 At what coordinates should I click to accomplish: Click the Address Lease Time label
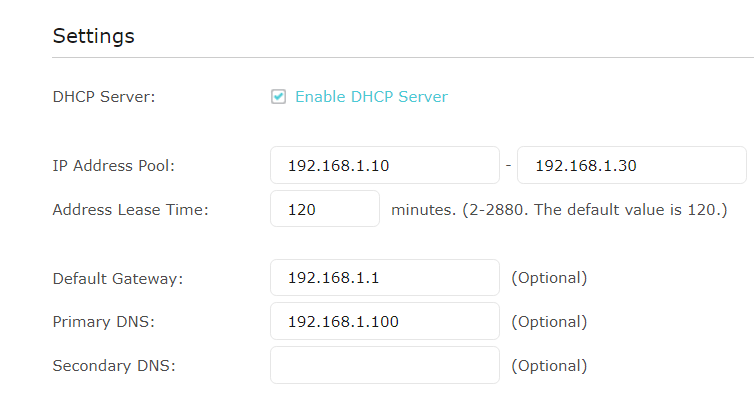pyautogui.click(x=130, y=210)
